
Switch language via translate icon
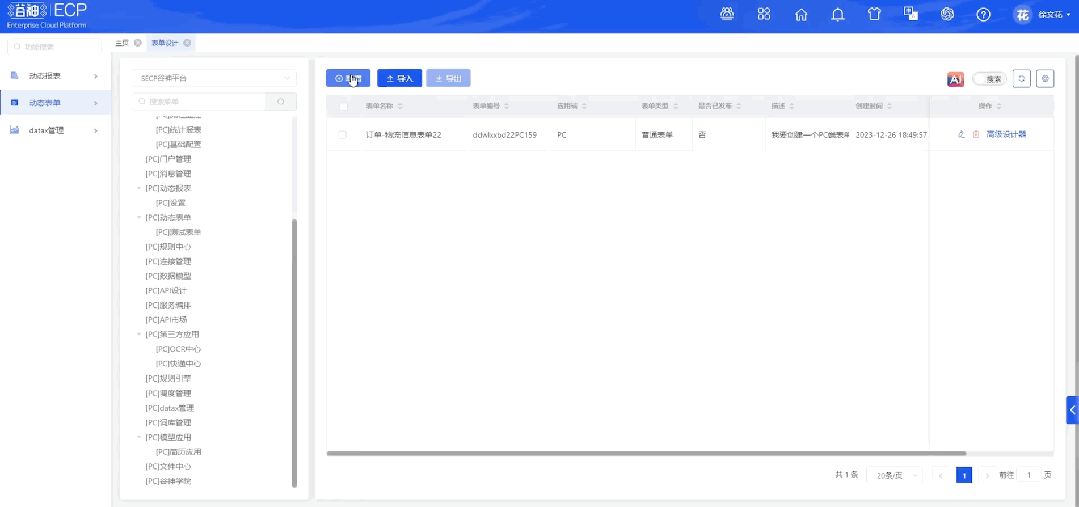[911, 14]
